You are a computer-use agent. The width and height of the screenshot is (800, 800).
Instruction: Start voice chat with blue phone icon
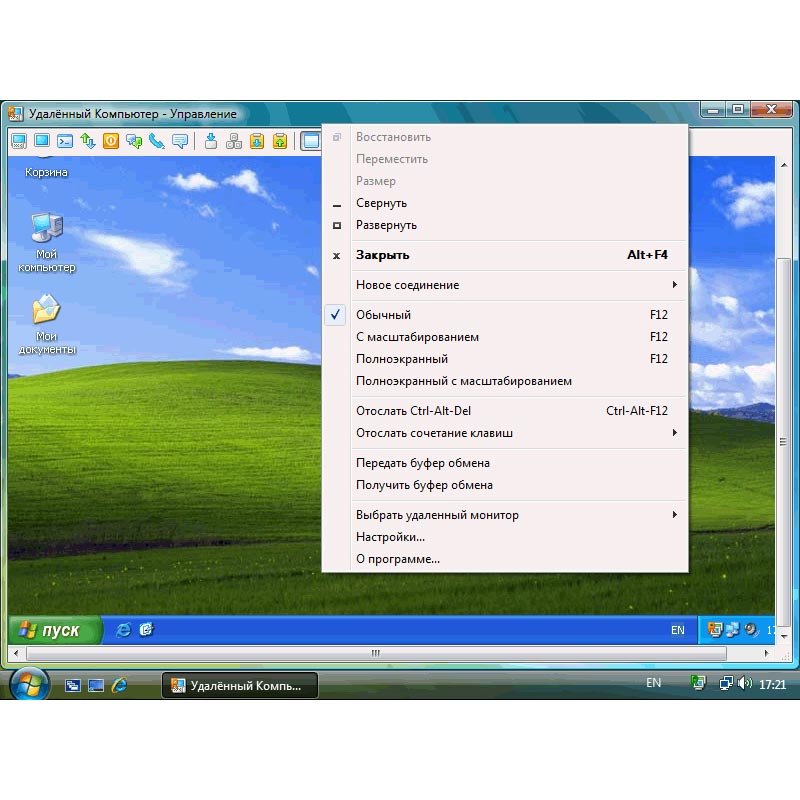tap(157, 141)
